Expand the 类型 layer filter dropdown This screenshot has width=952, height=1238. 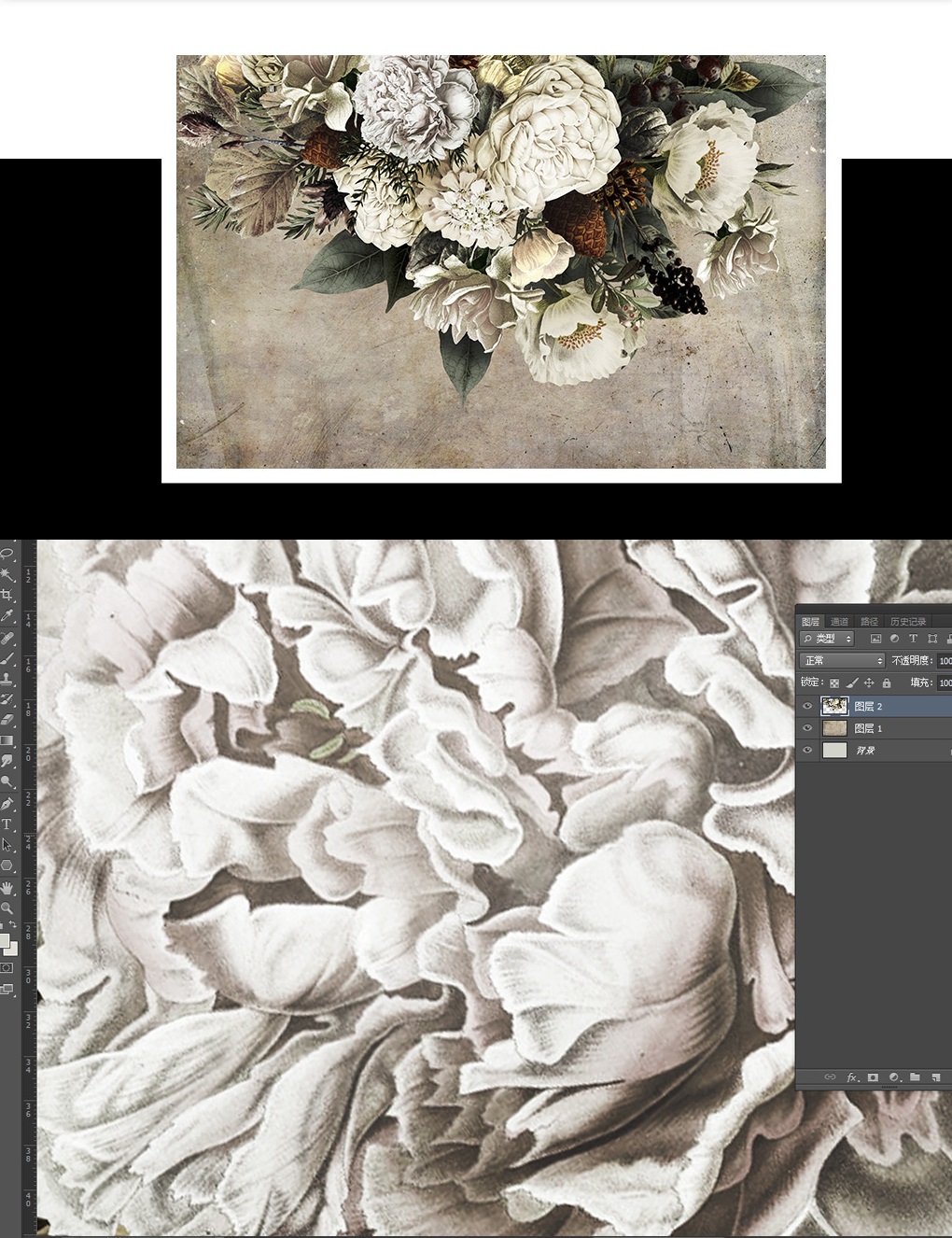(828, 639)
